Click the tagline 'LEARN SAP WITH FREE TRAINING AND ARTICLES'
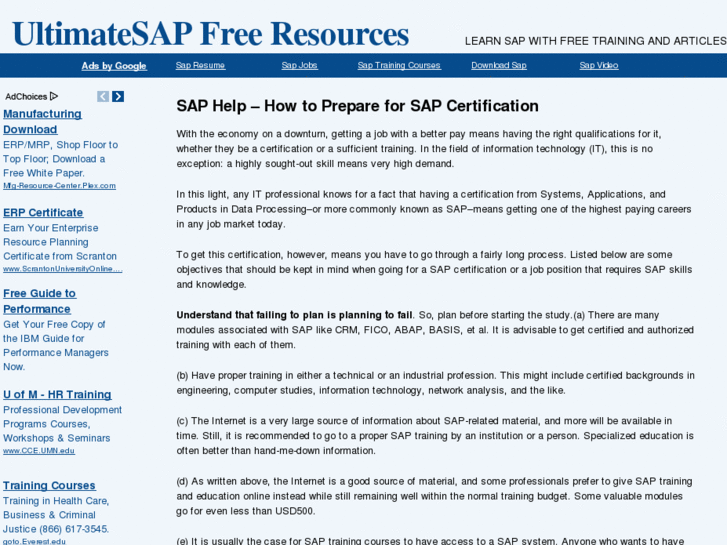 [x=596, y=41]
